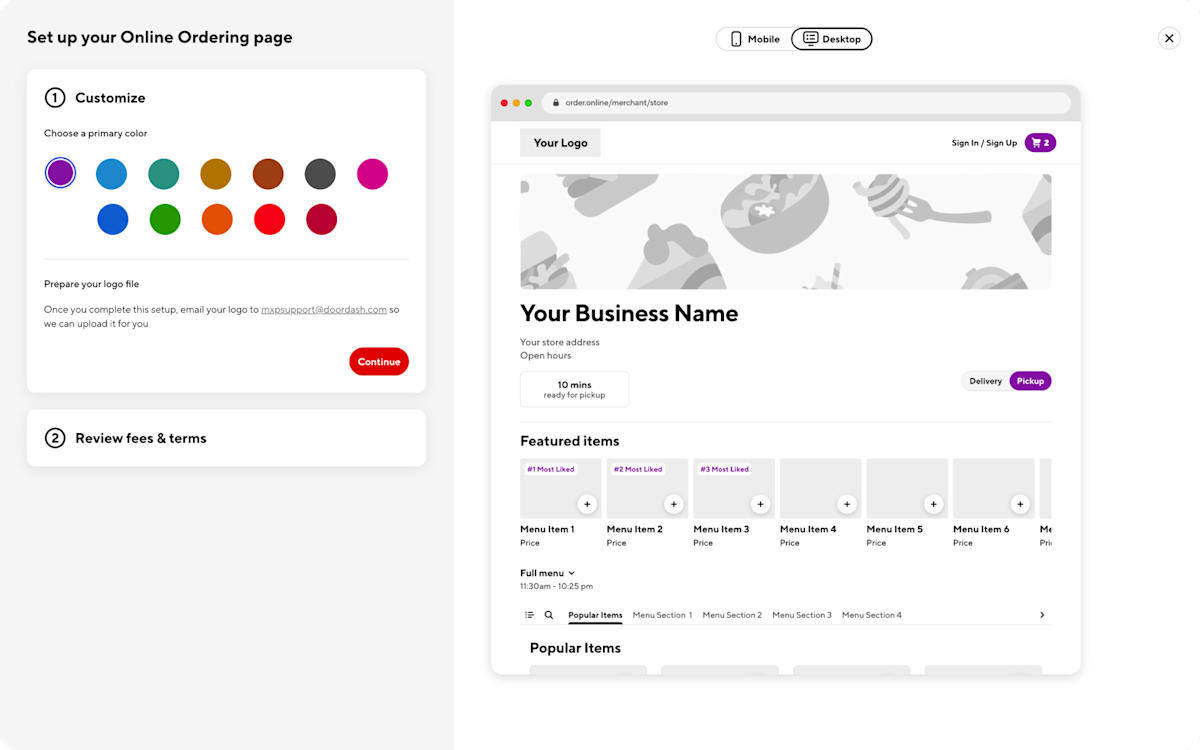The height and width of the screenshot is (750, 1200).
Task: Expand step 2 Review fees & terms
Action: click(x=140, y=438)
